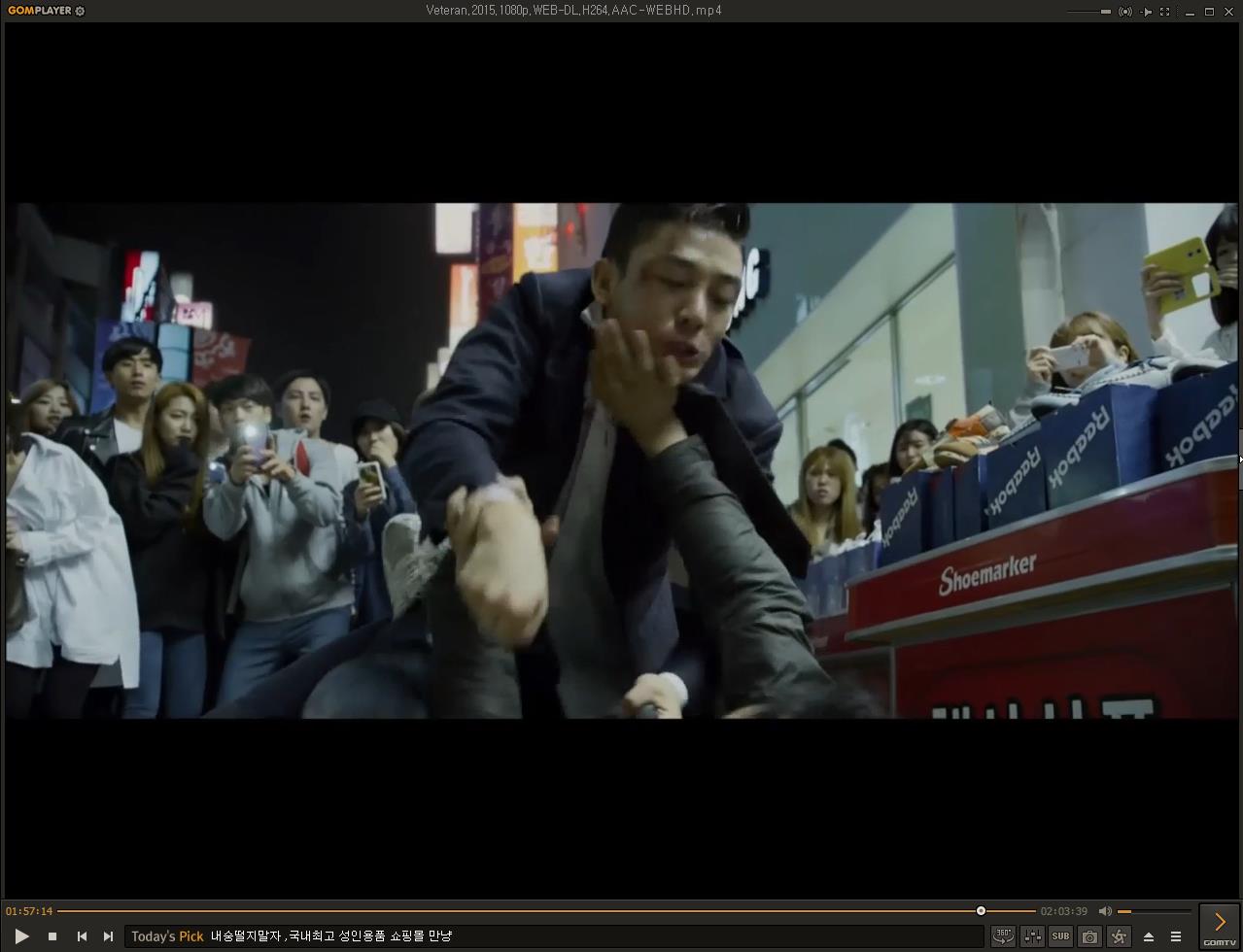Open file with the eject icon
Viewport: 1243px width, 952px height.
(1149, 936)
